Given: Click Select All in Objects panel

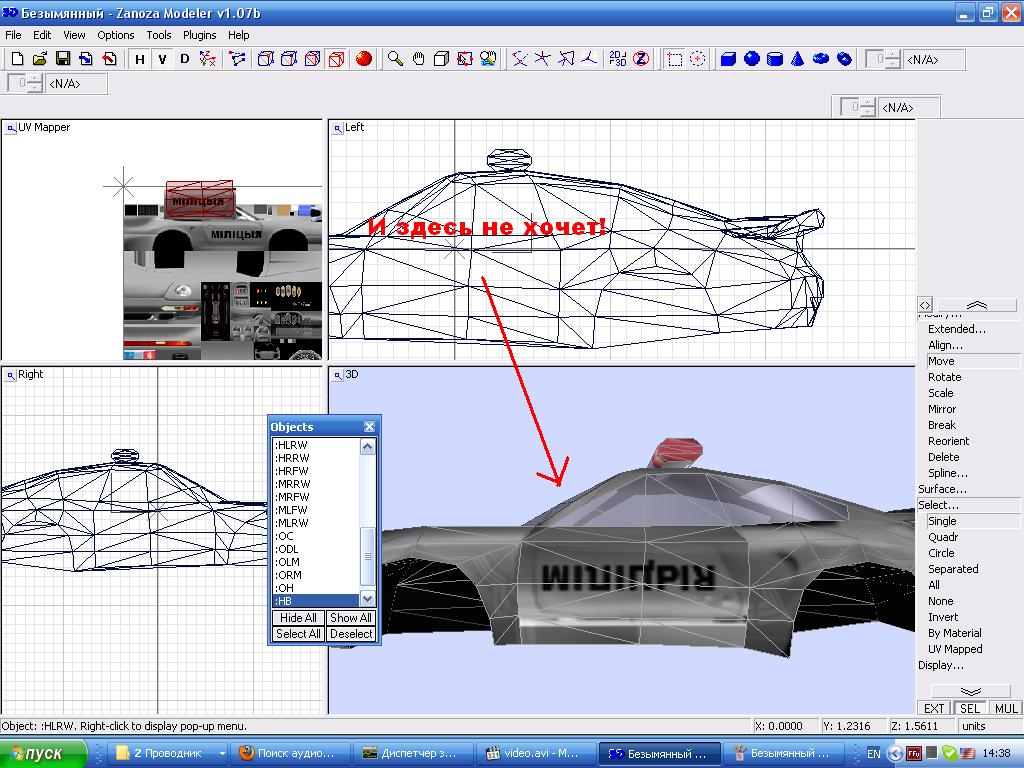Looking at the screenshot, I should 298,634.
